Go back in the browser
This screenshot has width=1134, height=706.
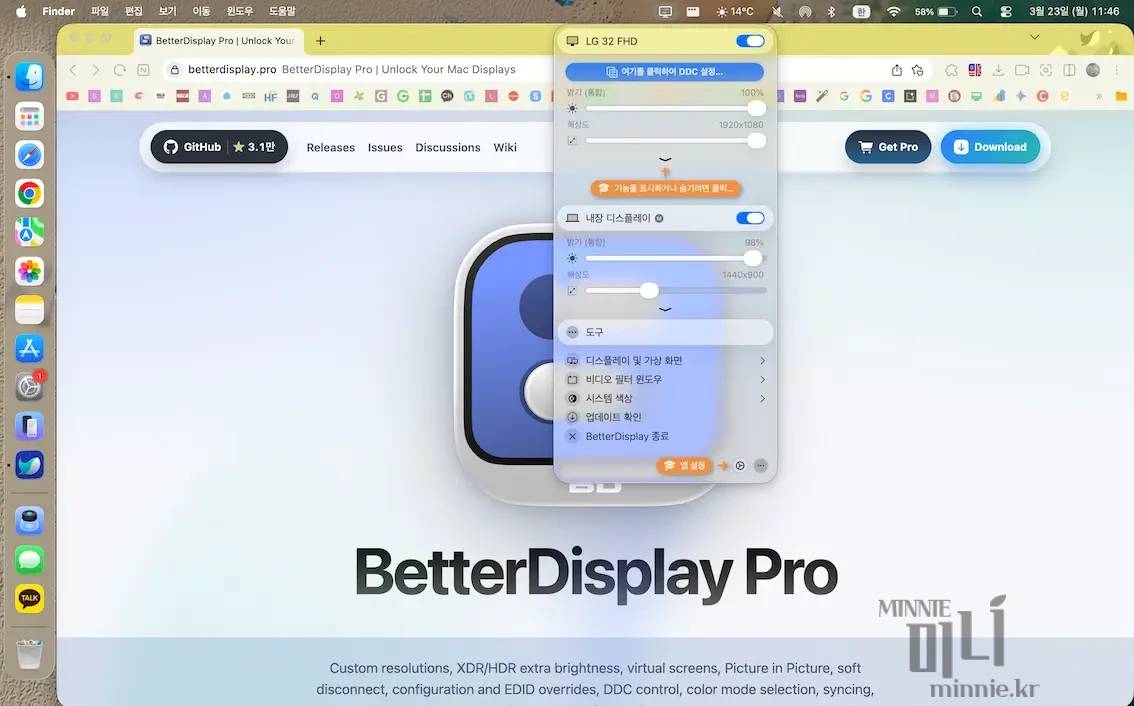coord(72,69)
